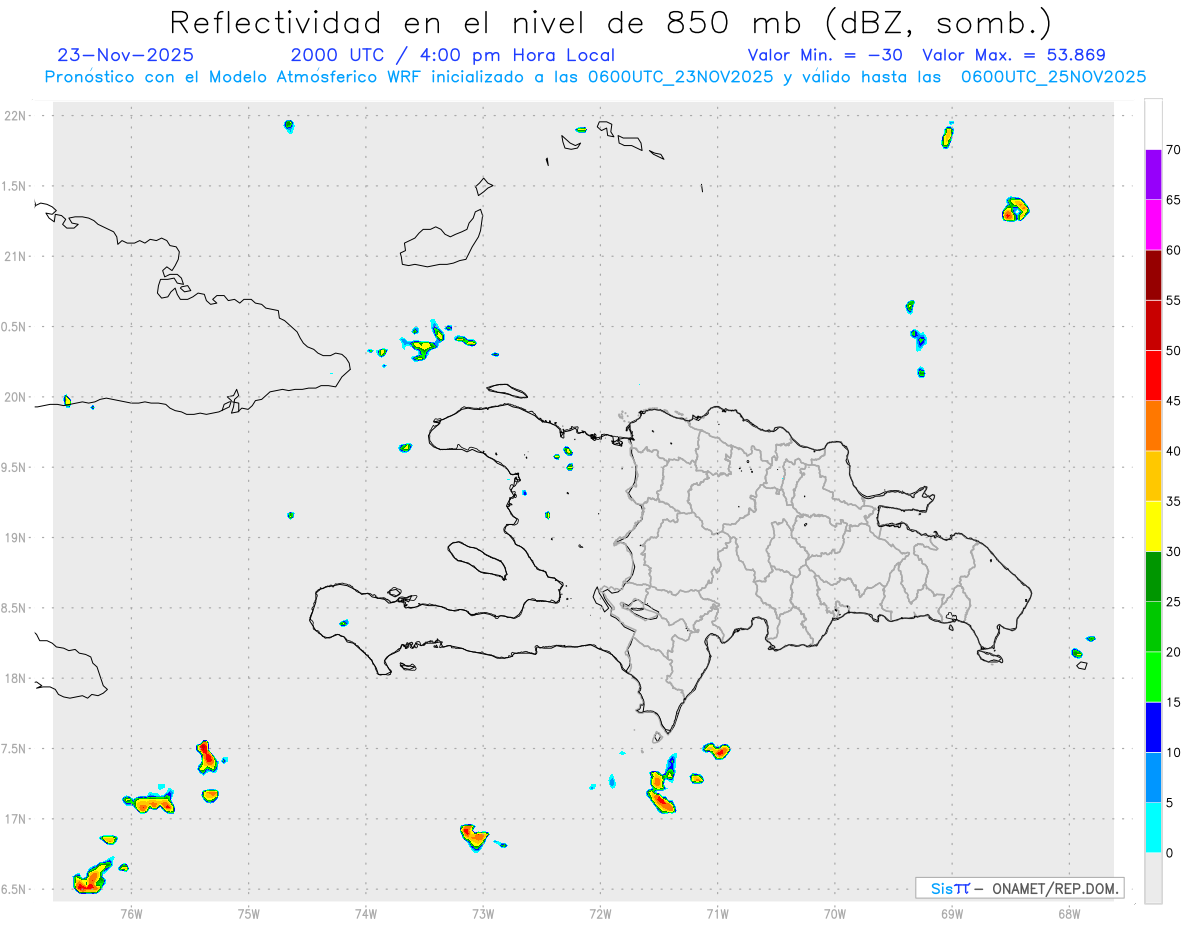Select the yellow 30–35 dBZ colorbar segment
The width and height of the screenshot is (1200, 927).
1153,526
